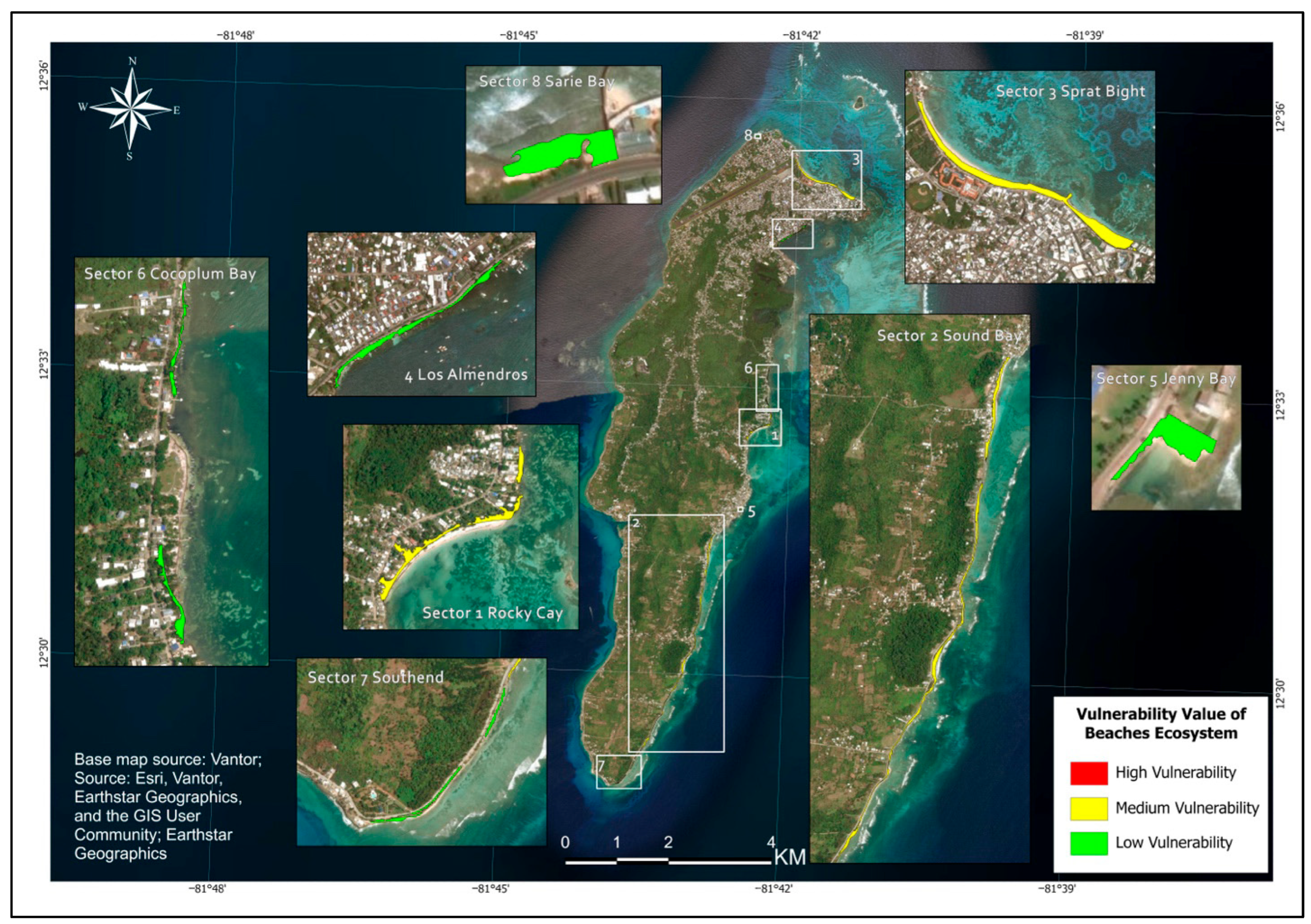Select the 4 Los Almendros inset map

pyautogui.click(x=421, y=314)
